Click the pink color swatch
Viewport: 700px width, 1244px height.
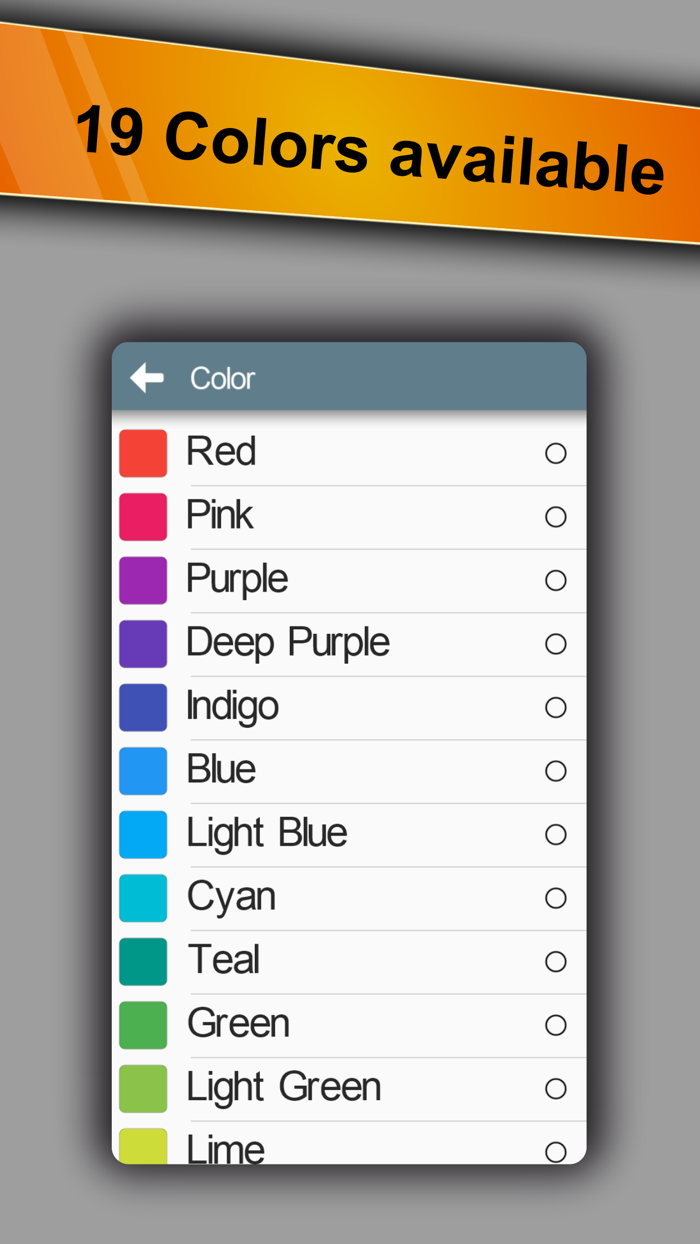pos(143,517)
